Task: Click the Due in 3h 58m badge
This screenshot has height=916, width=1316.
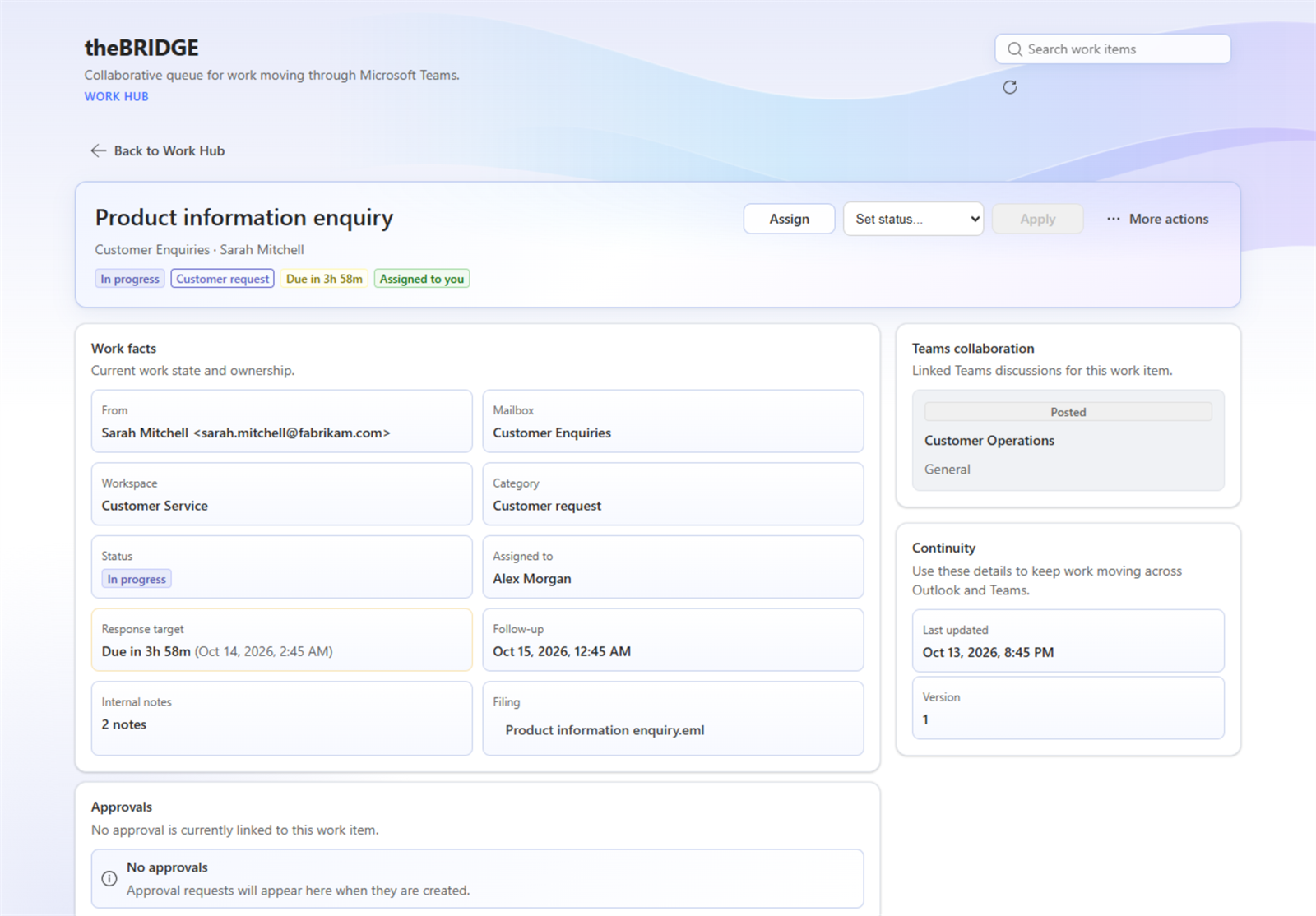Action: pos(324,279)
